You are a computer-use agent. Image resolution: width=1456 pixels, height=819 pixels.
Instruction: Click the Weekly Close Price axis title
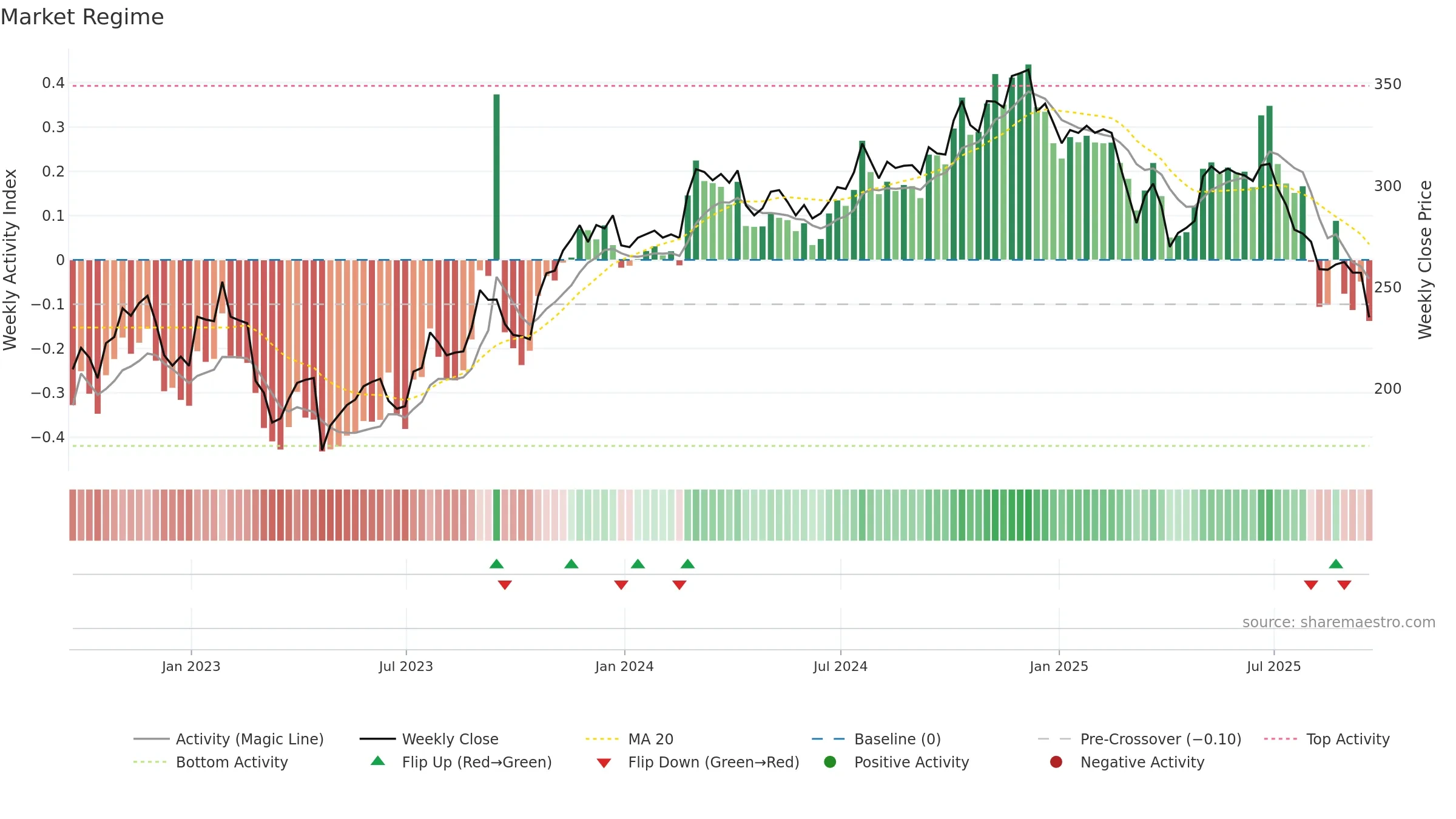coord(1424,260)
